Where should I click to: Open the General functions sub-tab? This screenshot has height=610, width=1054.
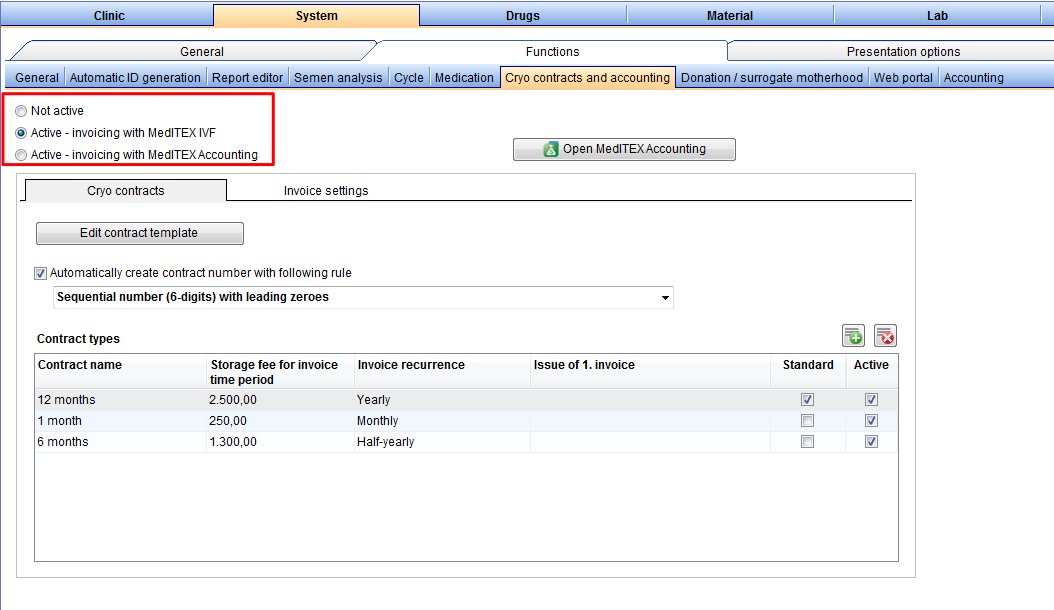[37, 78]
